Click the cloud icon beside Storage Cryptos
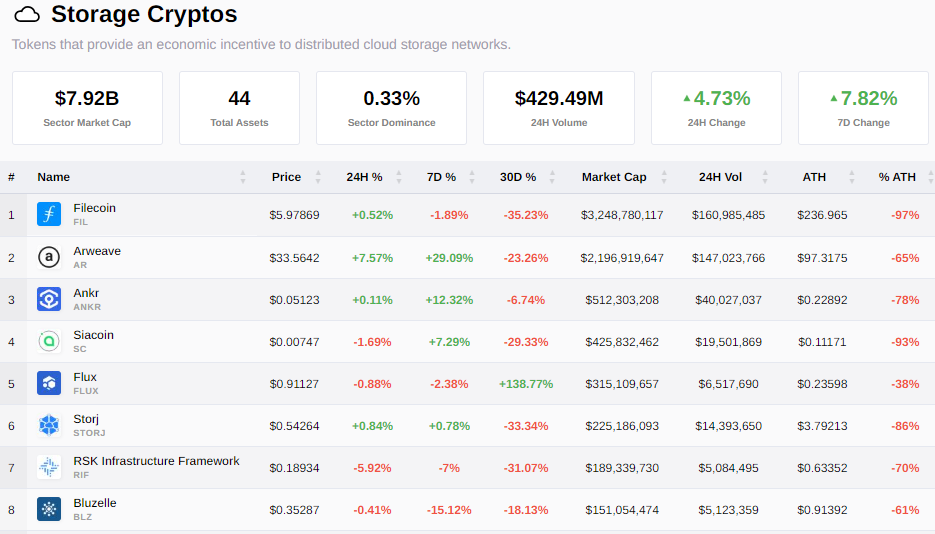The width and height of the screenshot is (935, 534). 27,14
